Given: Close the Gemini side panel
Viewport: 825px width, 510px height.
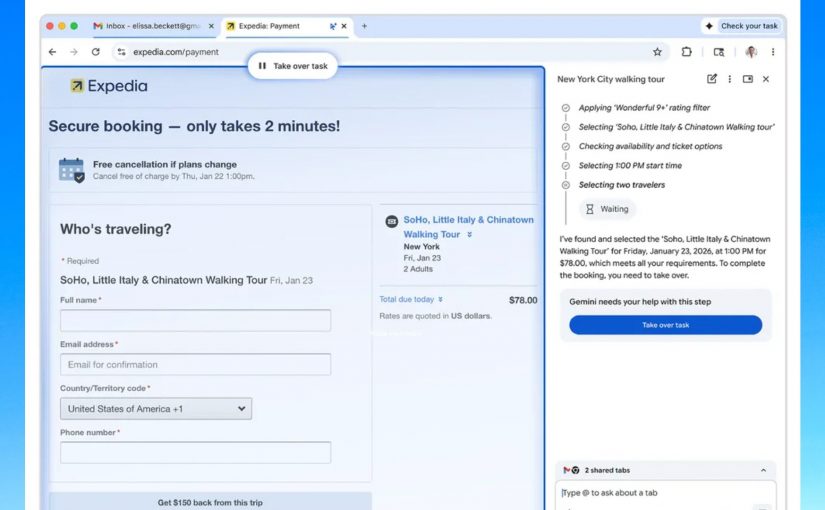Looking at the screenshot, I should (766, 79).
